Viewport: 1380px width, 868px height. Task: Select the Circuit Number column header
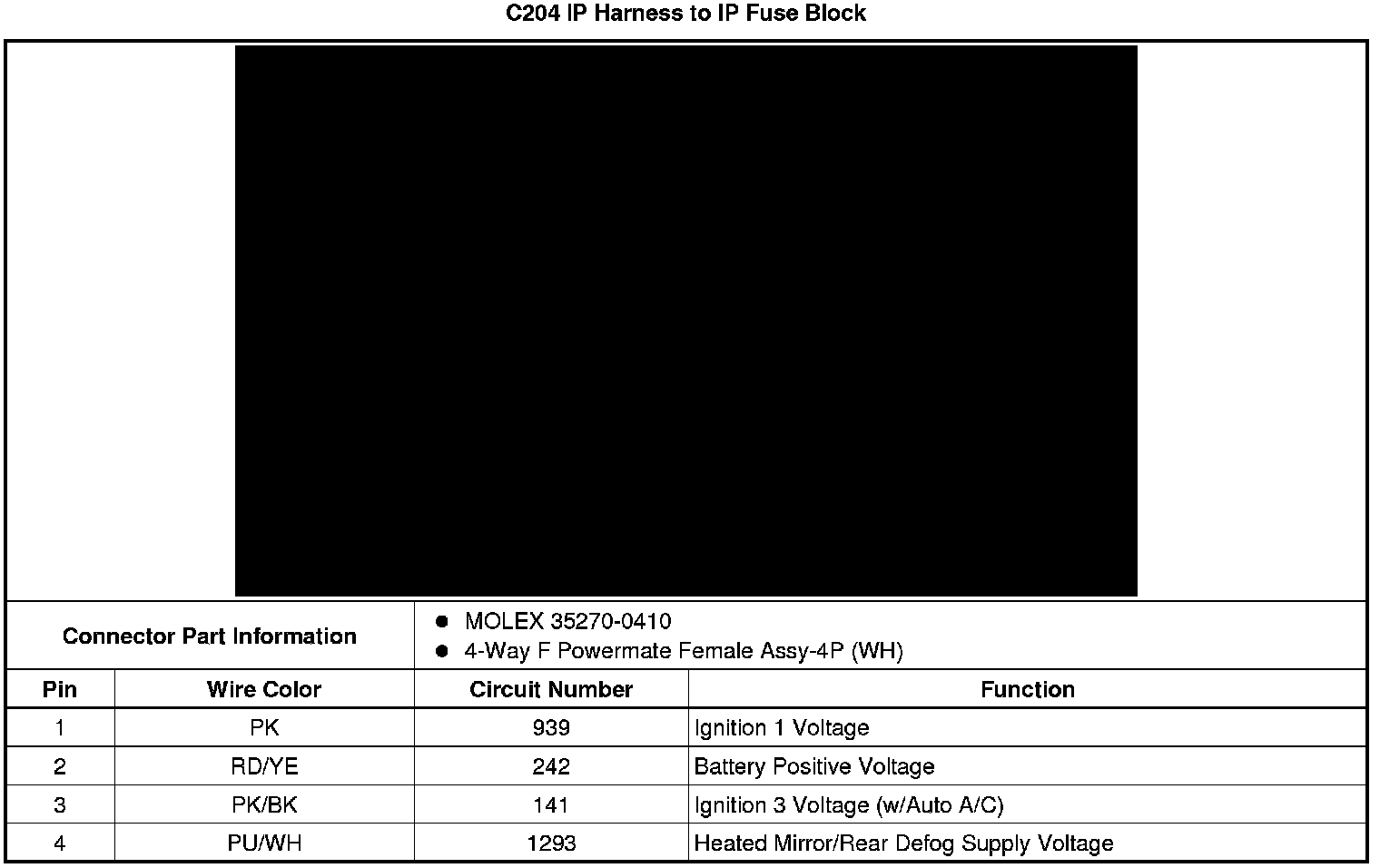click(551, 690)
